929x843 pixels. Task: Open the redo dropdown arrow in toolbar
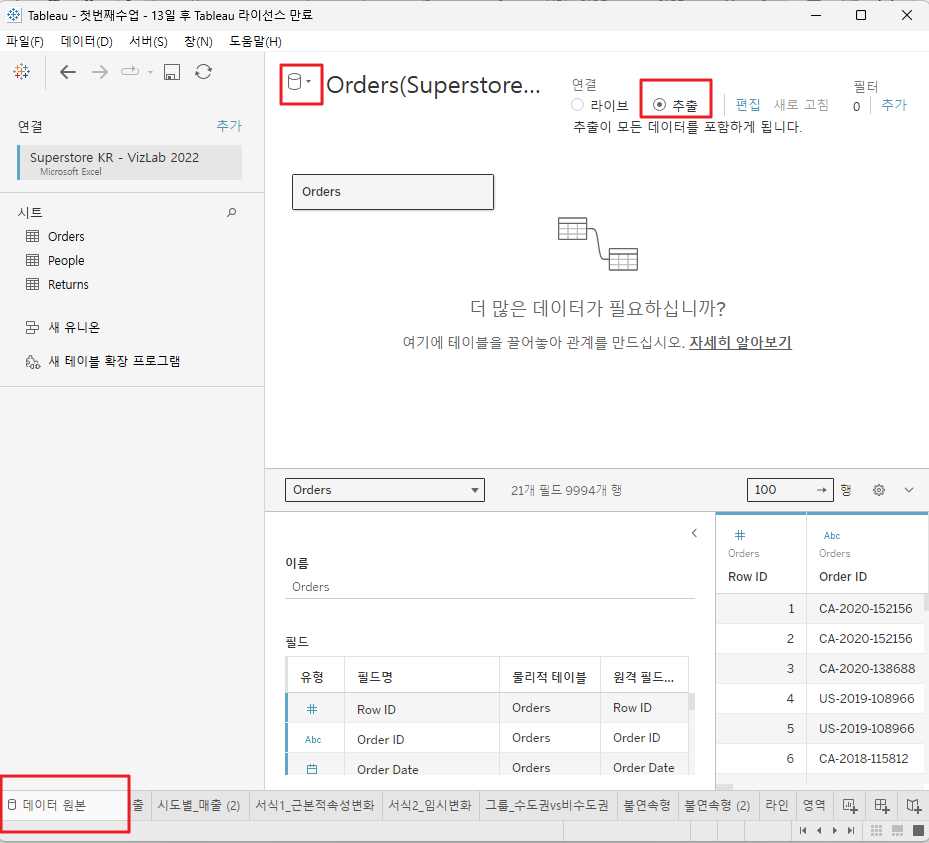coord(150,72)
